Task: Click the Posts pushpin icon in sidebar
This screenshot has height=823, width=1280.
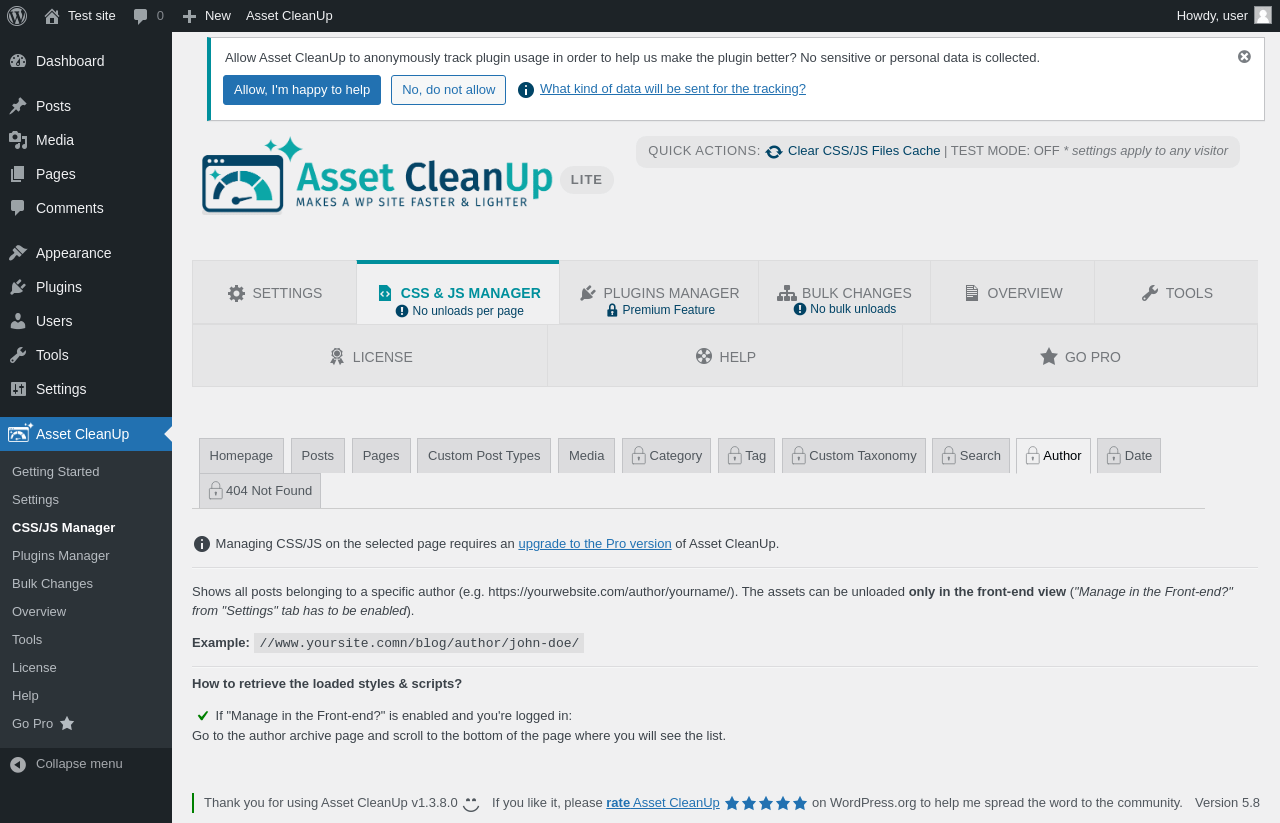Action: (18, 106)
